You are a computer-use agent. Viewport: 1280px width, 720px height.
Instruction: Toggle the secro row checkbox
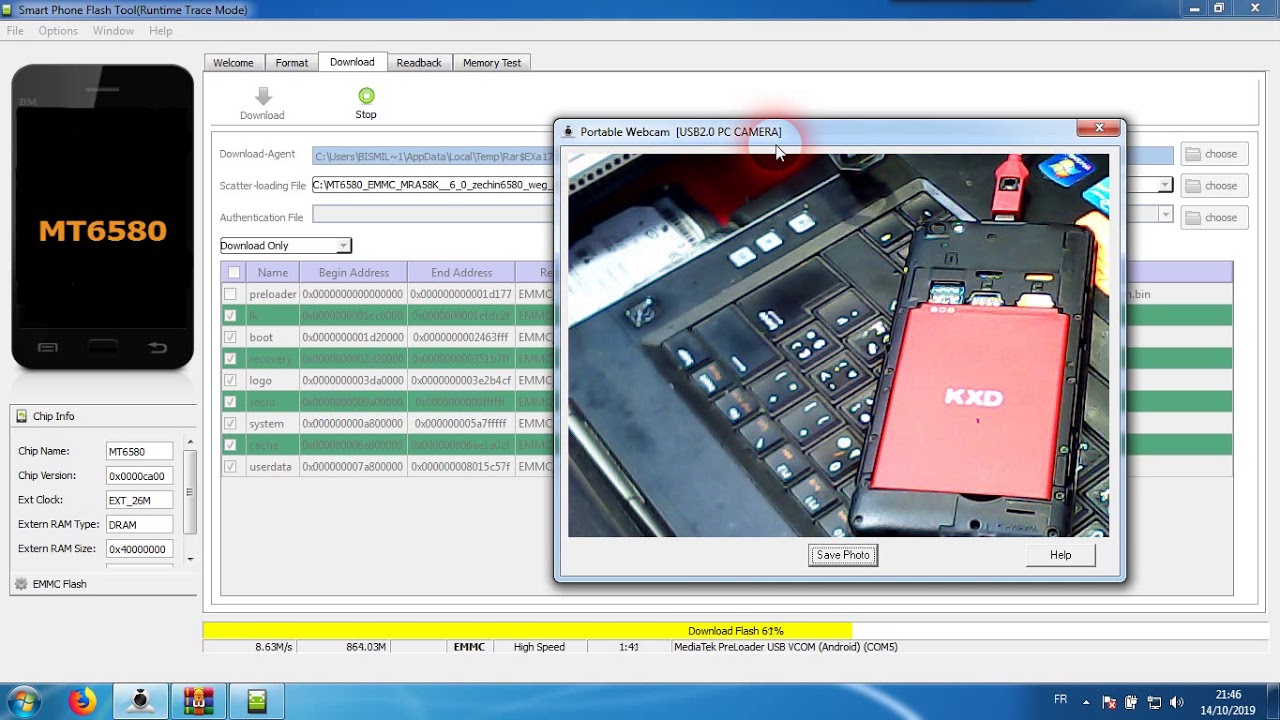tap(231, 401)
